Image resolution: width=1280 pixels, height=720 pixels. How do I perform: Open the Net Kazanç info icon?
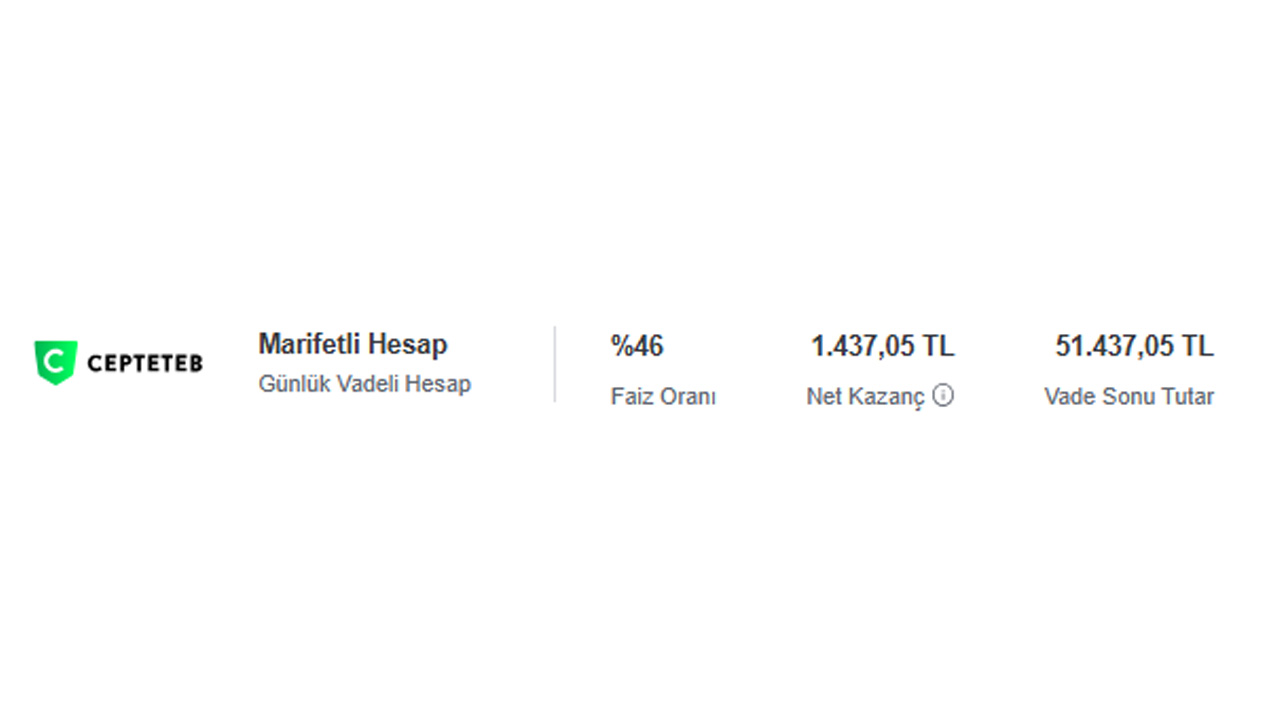tap(943, 396)
